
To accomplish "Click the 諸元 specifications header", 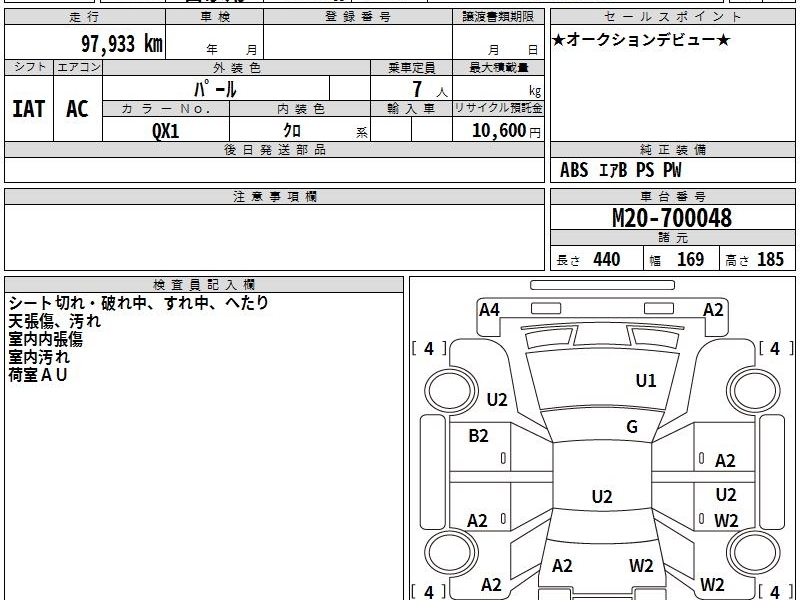I will coord(672,238).
